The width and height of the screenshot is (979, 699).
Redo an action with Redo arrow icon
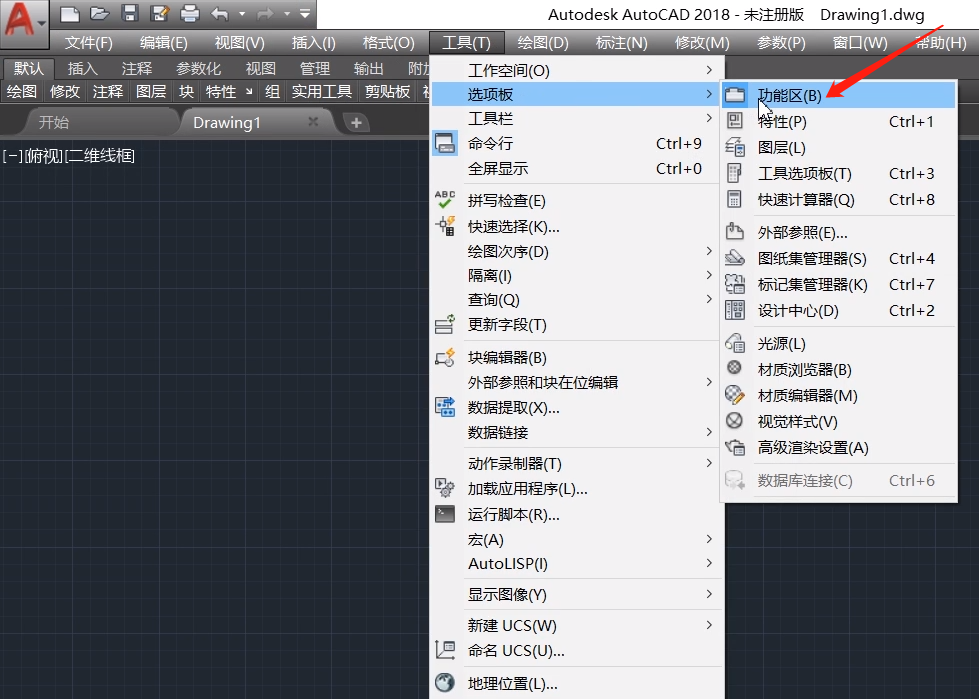[266, 13]
